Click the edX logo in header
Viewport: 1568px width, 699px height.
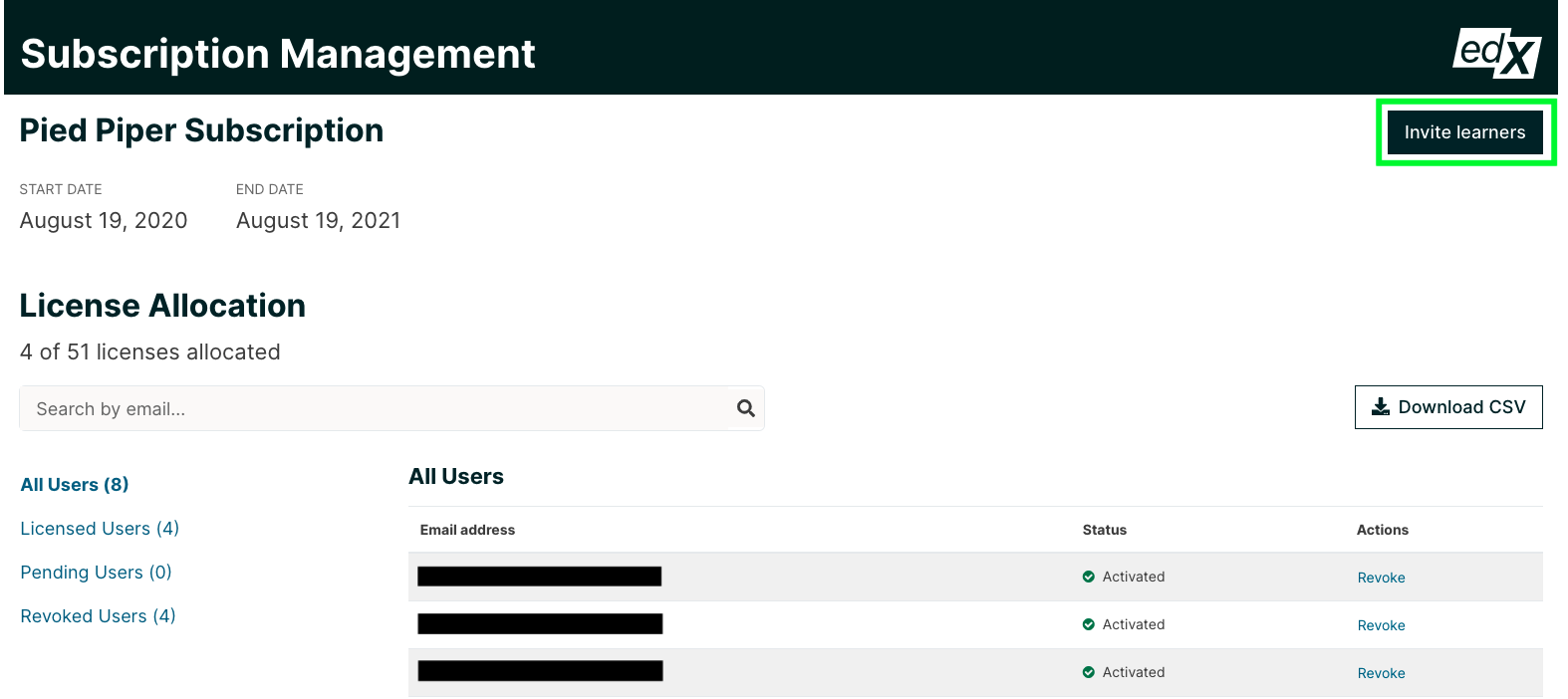coord(1497,52)
